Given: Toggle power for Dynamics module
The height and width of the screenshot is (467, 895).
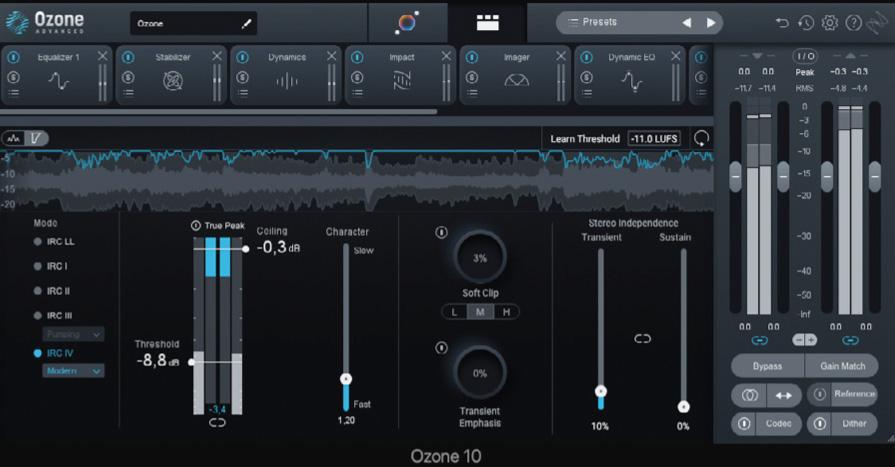Looking at the screenshot, I should tap(243, 57).
